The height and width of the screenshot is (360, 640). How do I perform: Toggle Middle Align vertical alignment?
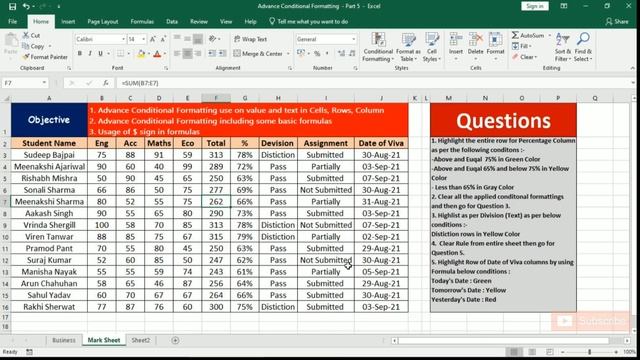[x=187, y=39]
